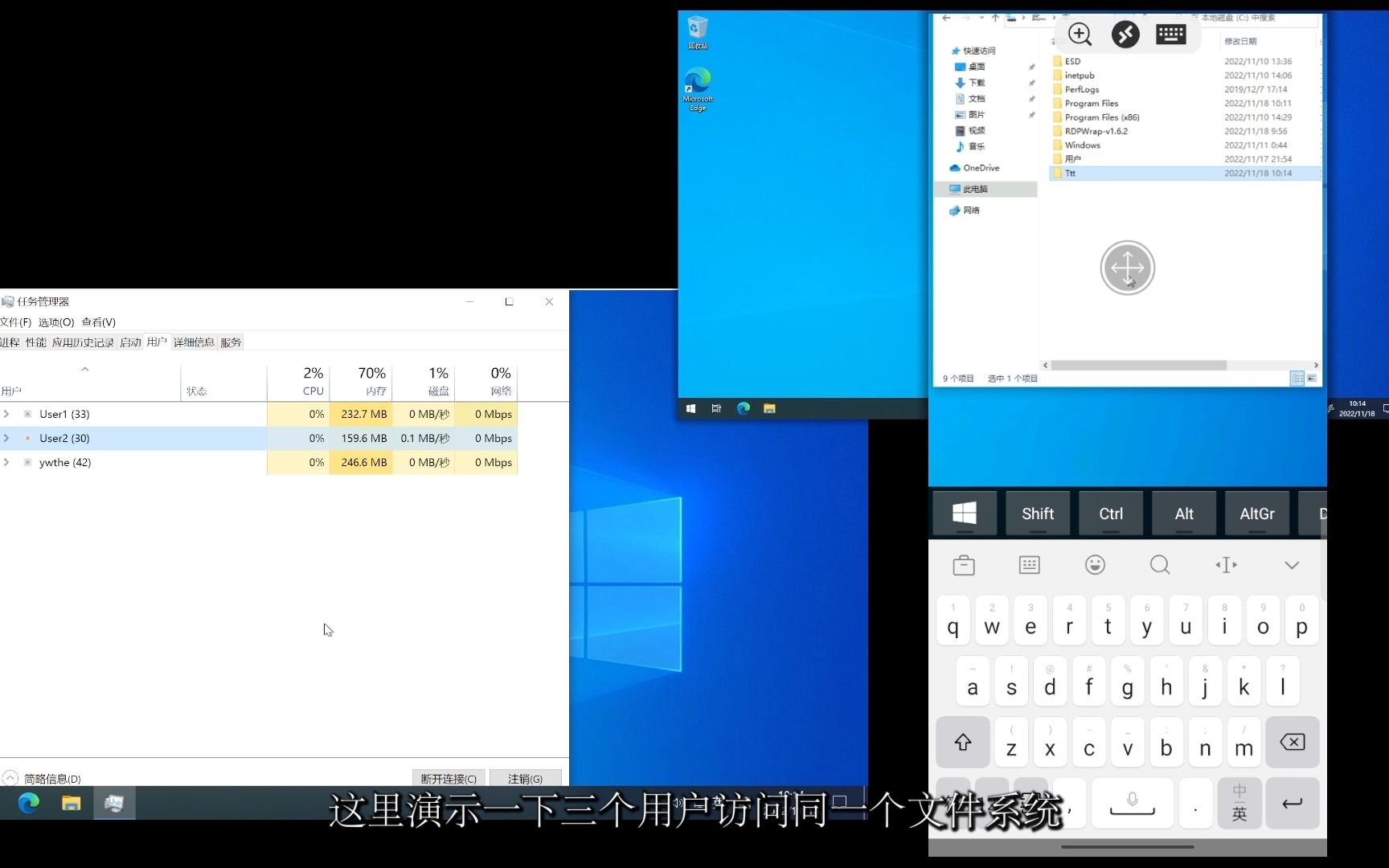The image size is (1389, 868).
Task: Switch to 服务 tab
Action: (231, 342)
